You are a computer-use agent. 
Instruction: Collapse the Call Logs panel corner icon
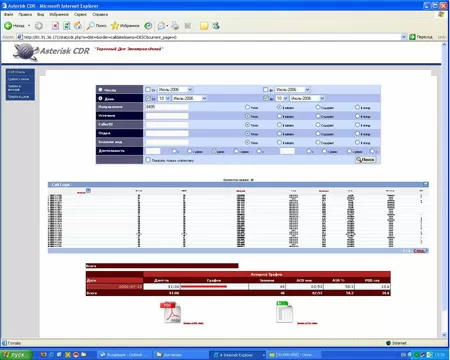point(425,184)
